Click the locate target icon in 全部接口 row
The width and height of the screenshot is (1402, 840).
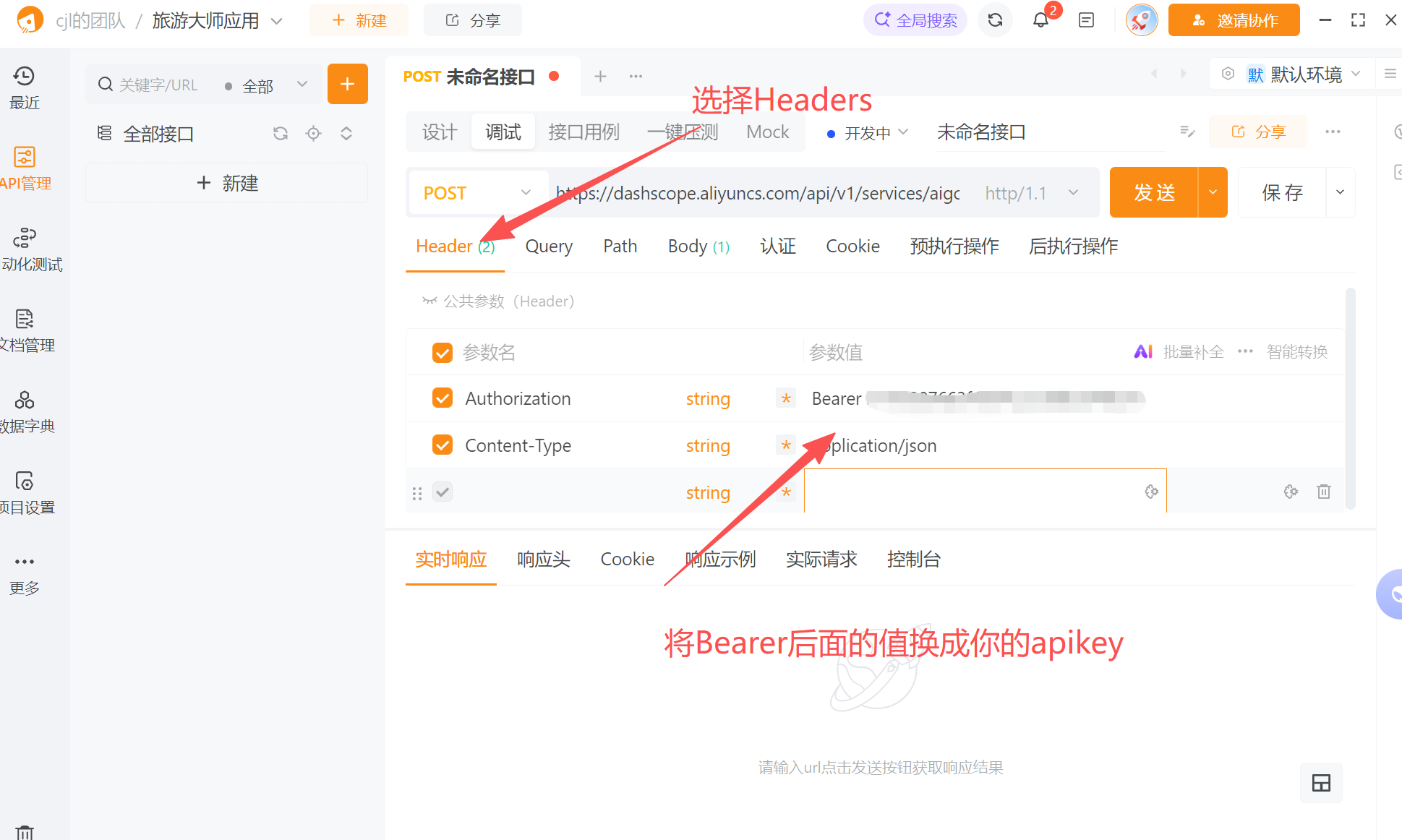point(313,134)
